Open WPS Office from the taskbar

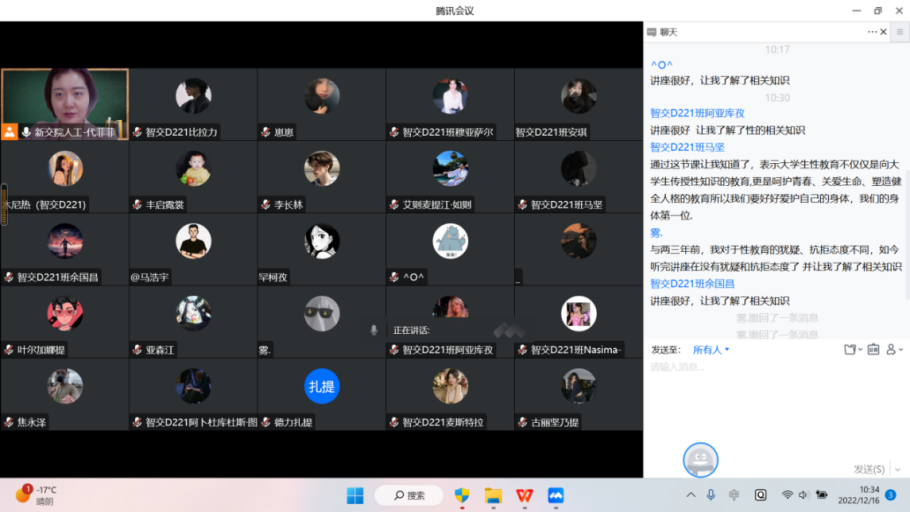coord(524,495)
